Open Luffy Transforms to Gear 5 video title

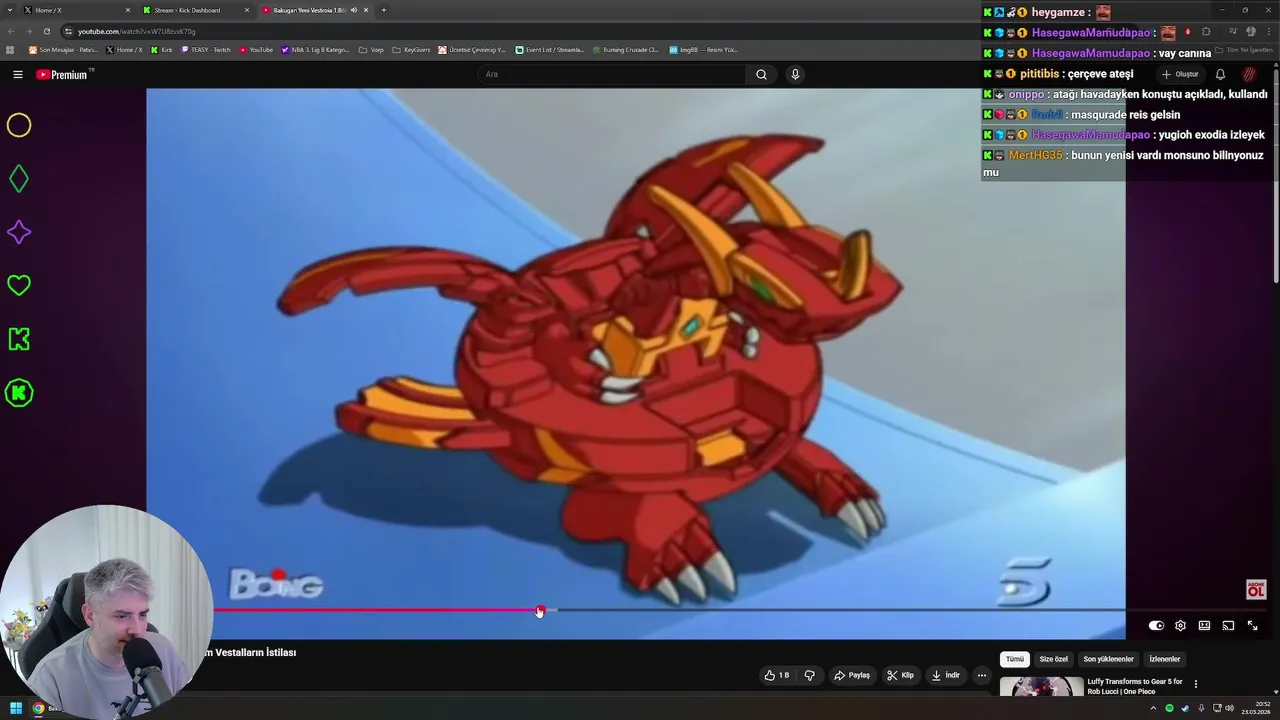[x=1135, y=686]
